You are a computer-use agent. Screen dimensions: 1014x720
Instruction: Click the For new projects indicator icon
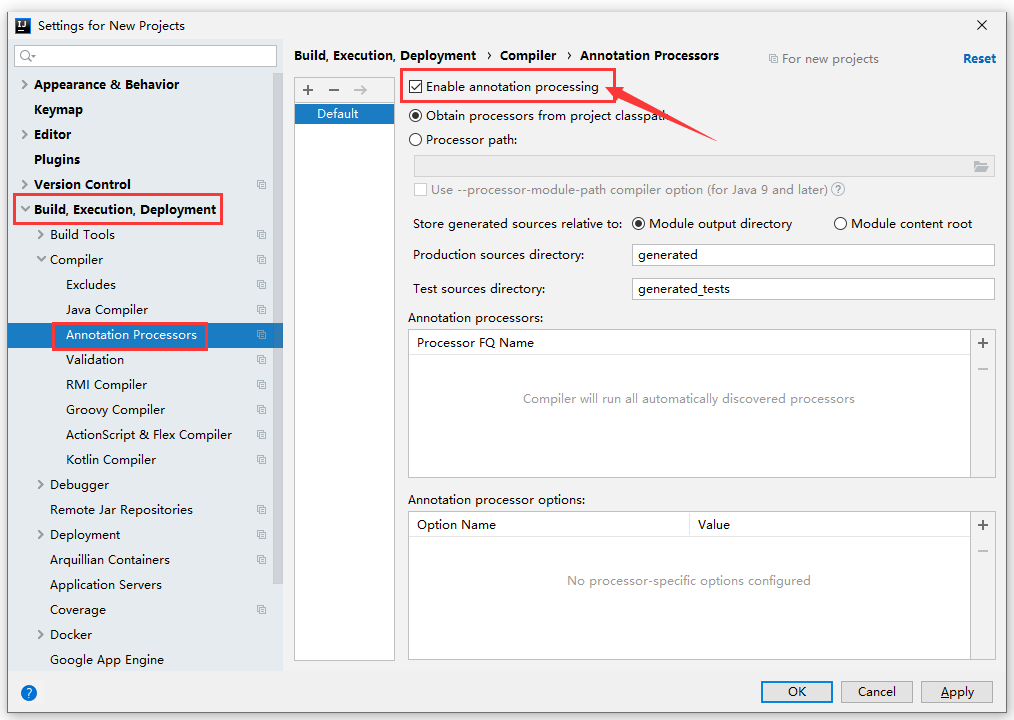(773, 59)
